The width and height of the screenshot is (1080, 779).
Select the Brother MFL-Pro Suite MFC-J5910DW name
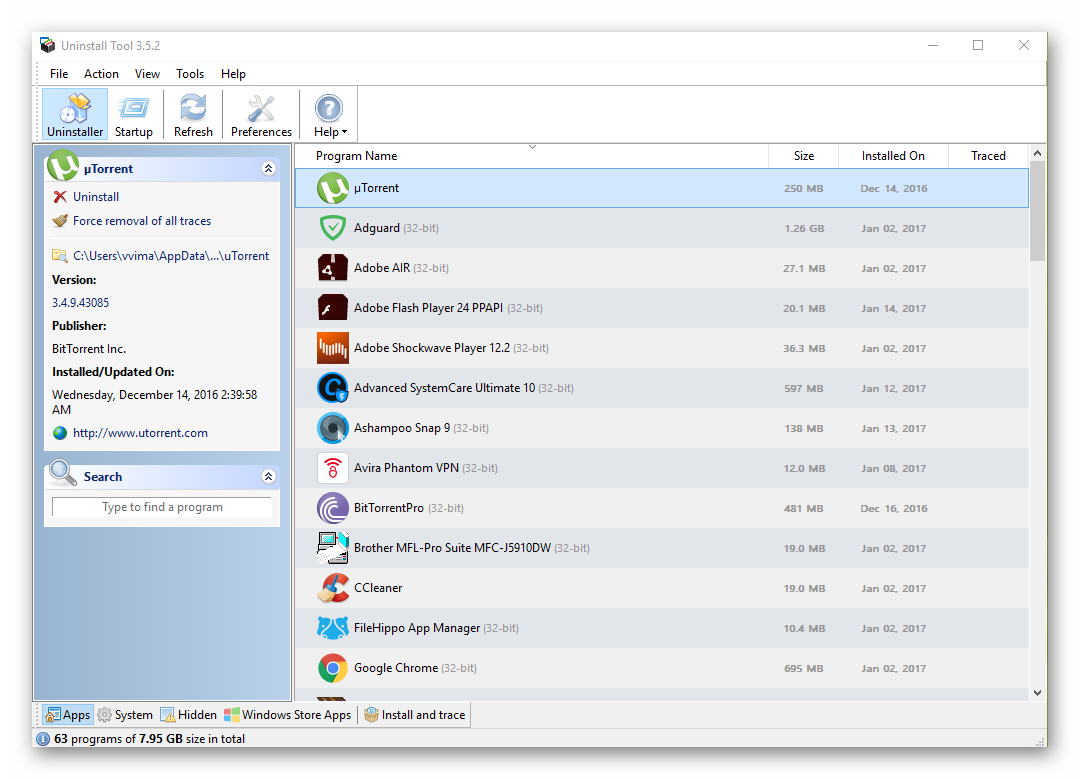pyautogui.click(x=453, y=548)
